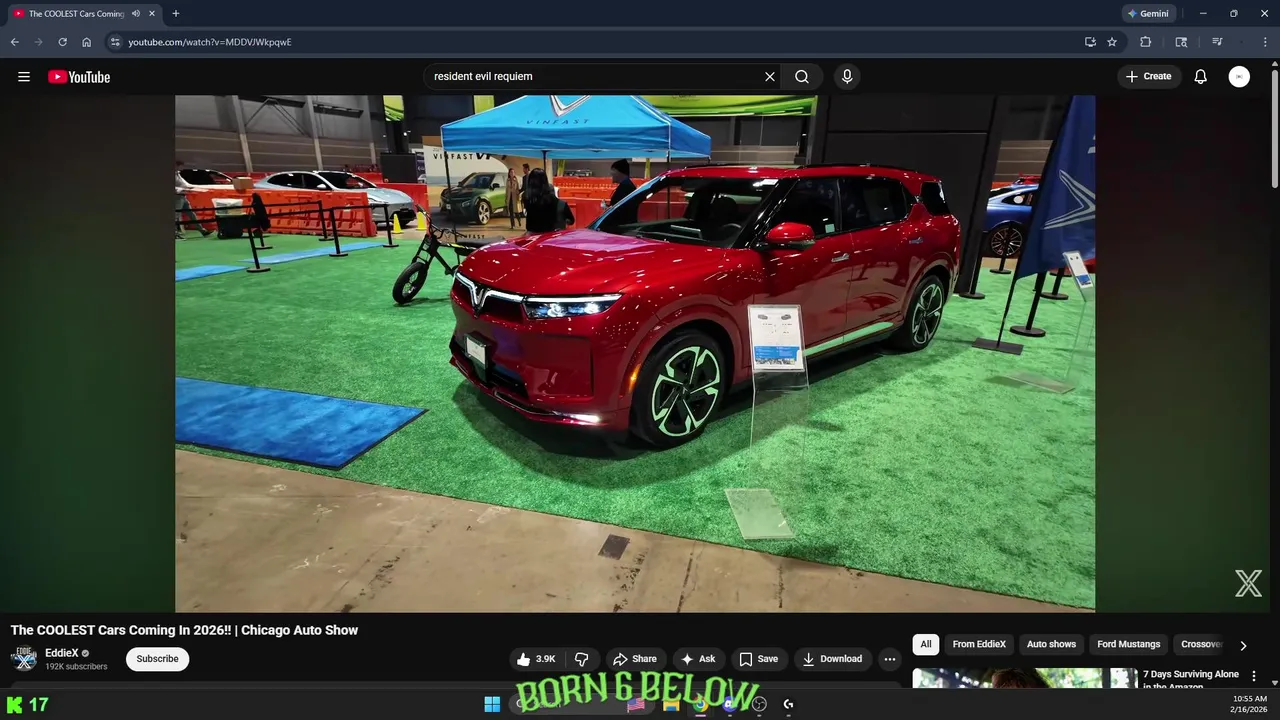Viewport: 1280px width, 720px height.
Task: Select the From EddieX chip
Action: (x=979, y=644)
